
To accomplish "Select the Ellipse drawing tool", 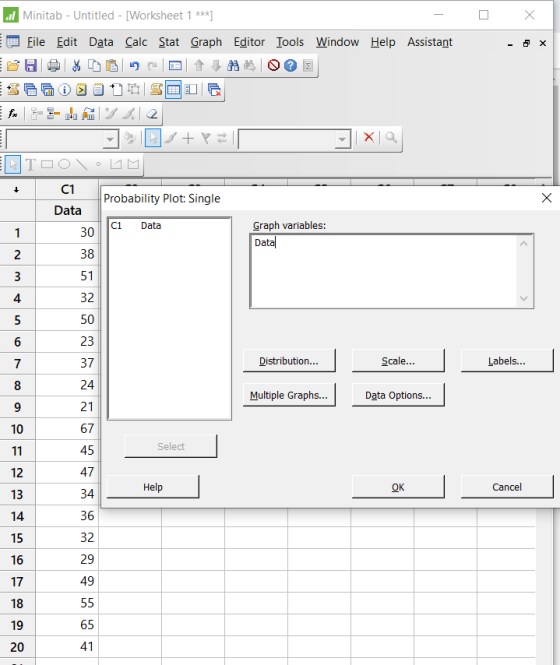I will pyautogui.click(x=64, y=164).
